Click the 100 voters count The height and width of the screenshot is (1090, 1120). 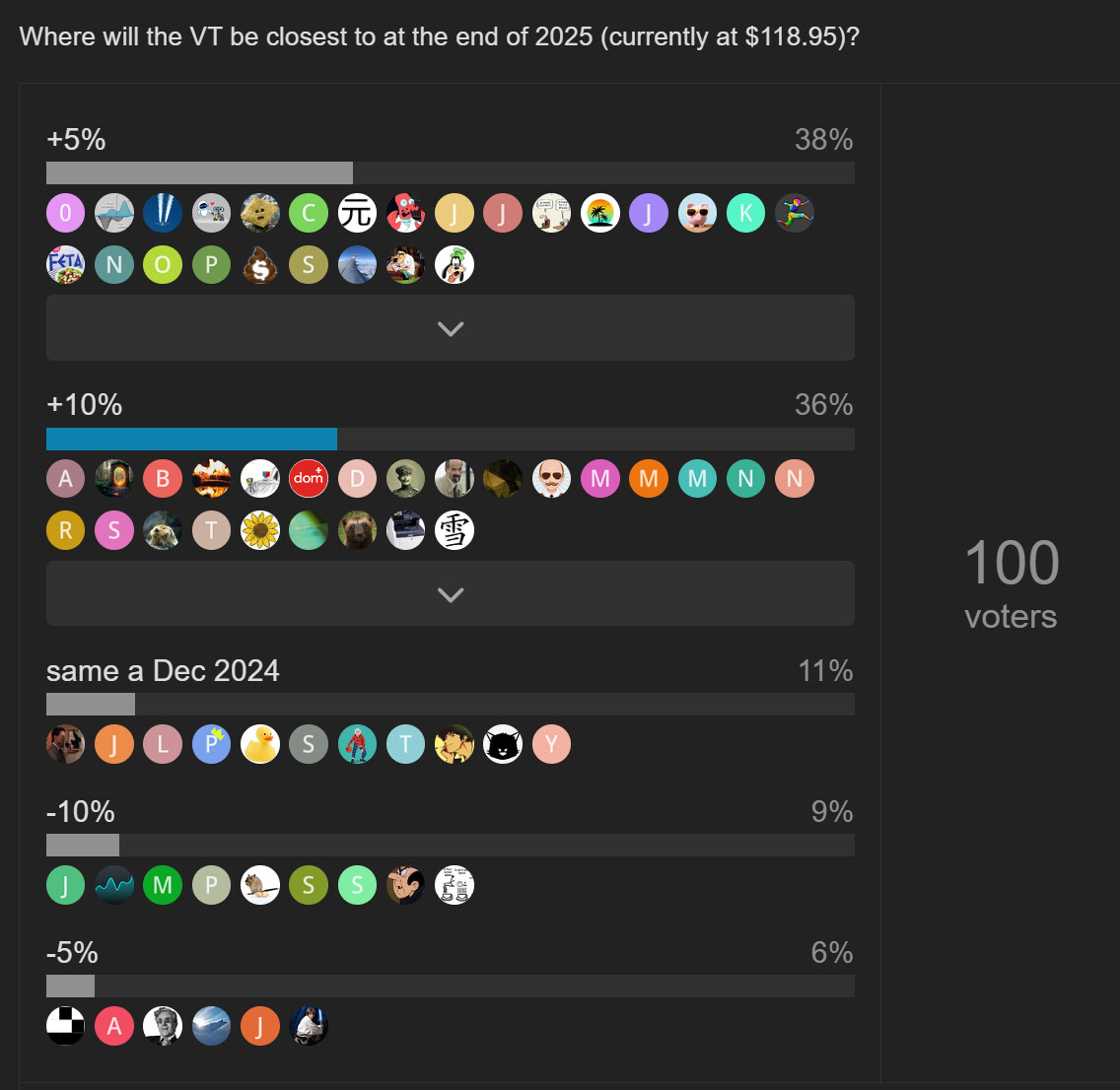(x=1011, y=581)
